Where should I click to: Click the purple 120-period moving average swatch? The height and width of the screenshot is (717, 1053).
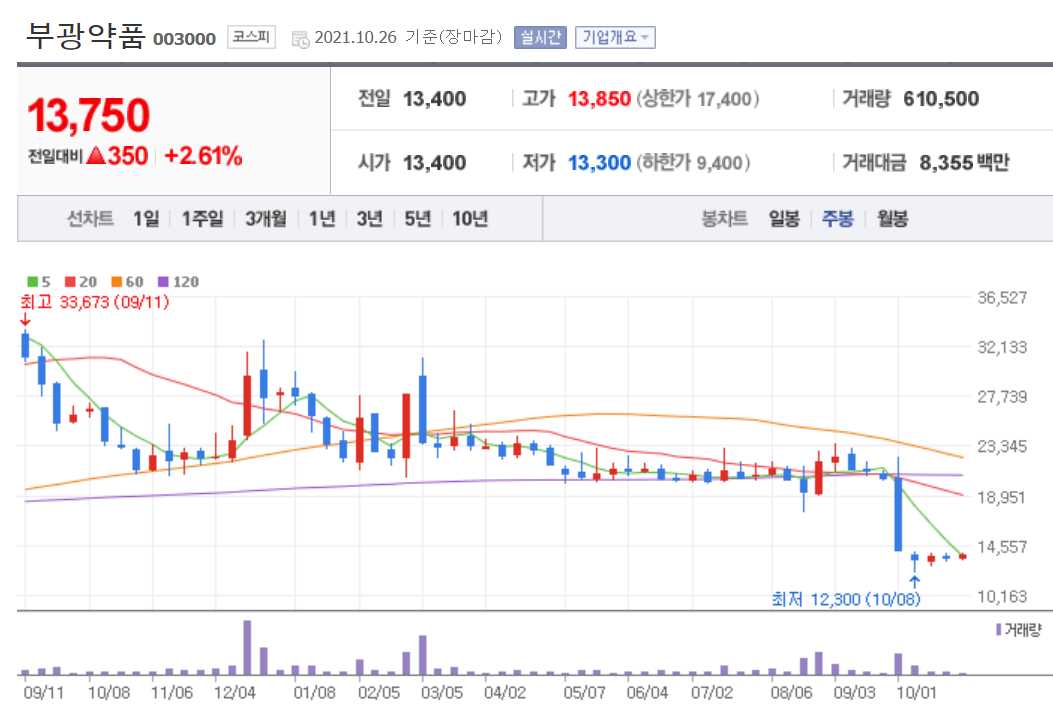(x=163, y=282)
